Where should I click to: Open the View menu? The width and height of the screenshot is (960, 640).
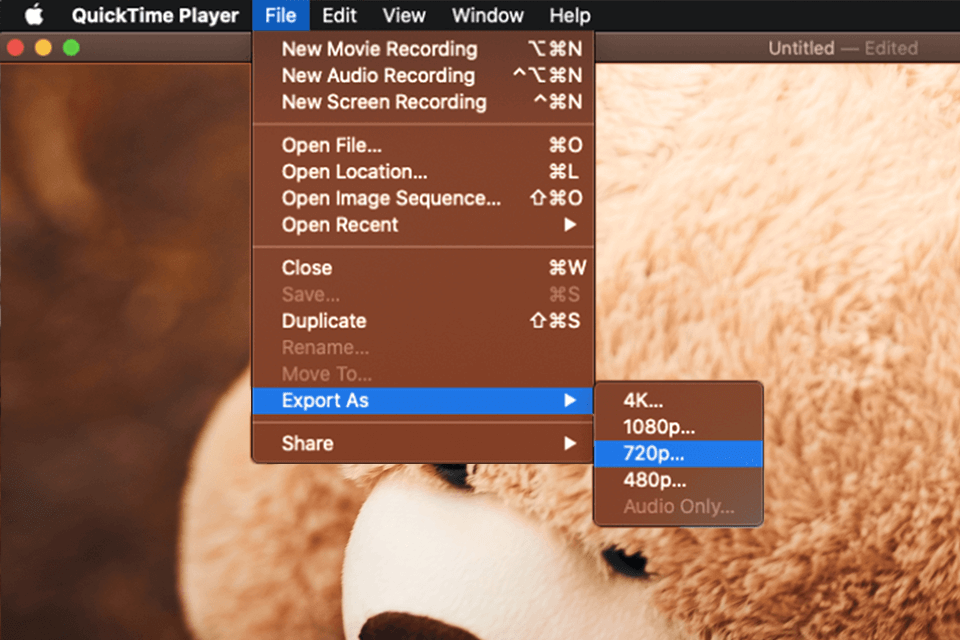[x=404, y=15]
